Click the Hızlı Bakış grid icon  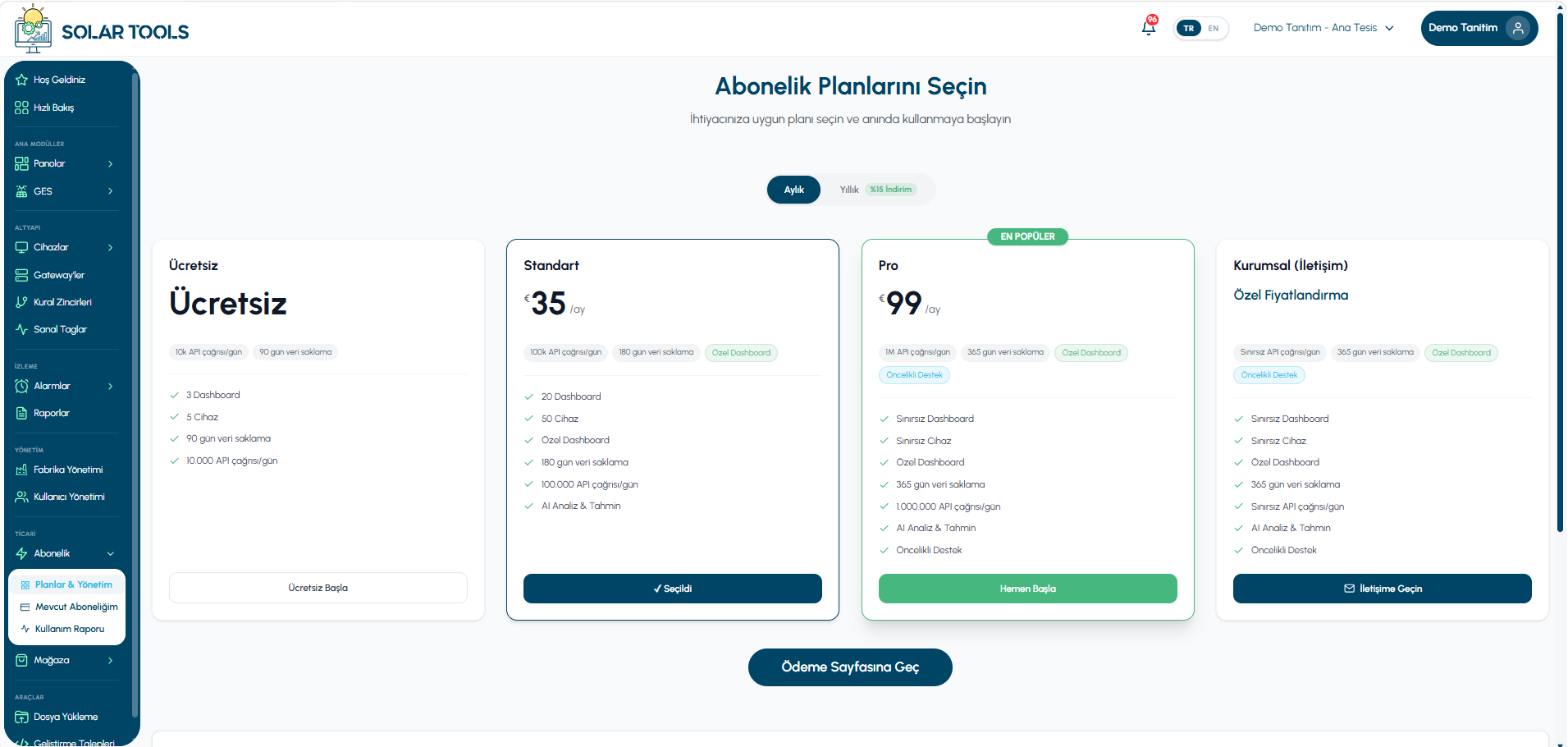tap(21, 108)
